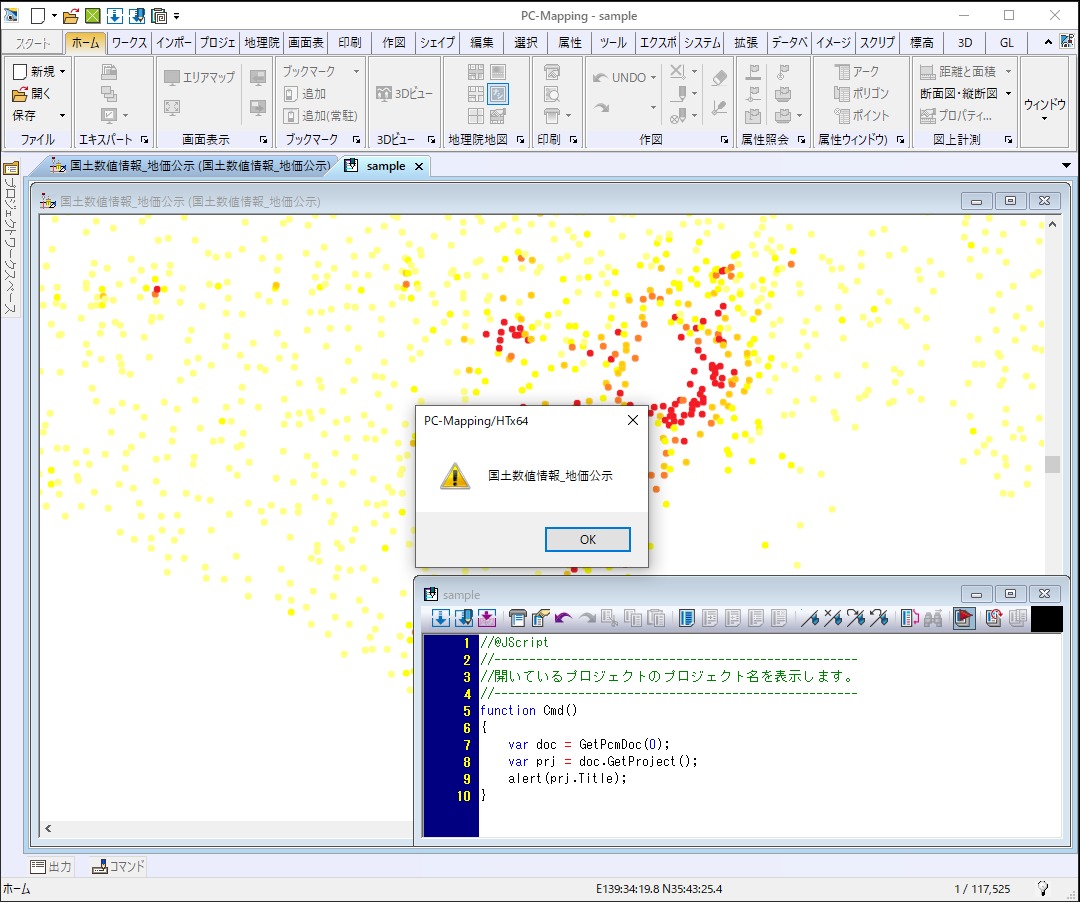Click the stacked windows icon in quick access toolbar
This screenshot has height=902, width=1080.
point(159,15)
